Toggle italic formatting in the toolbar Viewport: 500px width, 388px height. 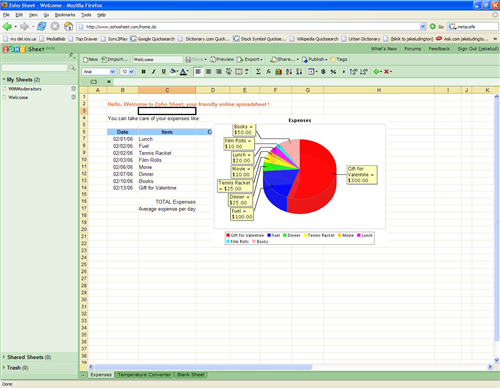(x=153, y=72)
